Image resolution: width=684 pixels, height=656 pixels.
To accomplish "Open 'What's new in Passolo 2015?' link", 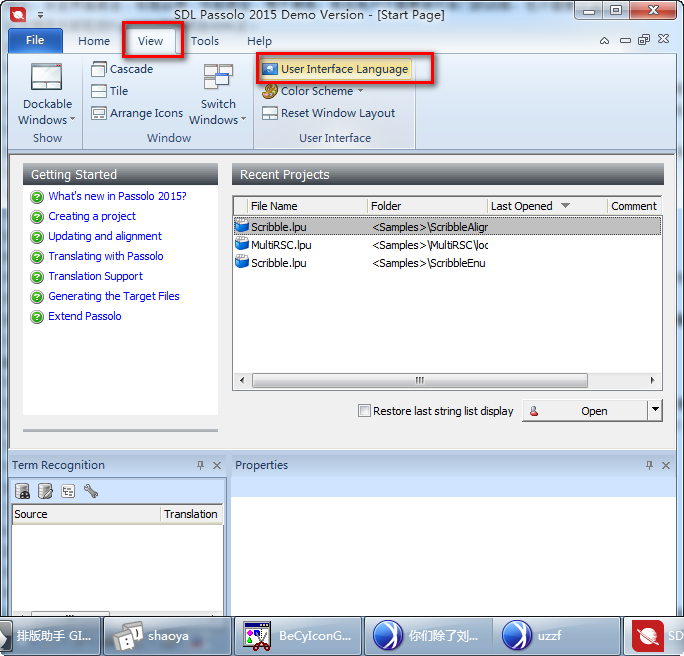I will point(117,196).
